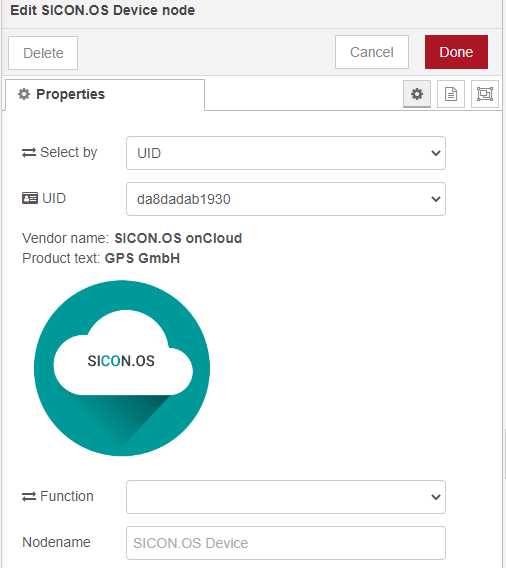Viewport: 506px width, 568px height.
Task: Click the Select by arrows icon
Action: point(29,153)
